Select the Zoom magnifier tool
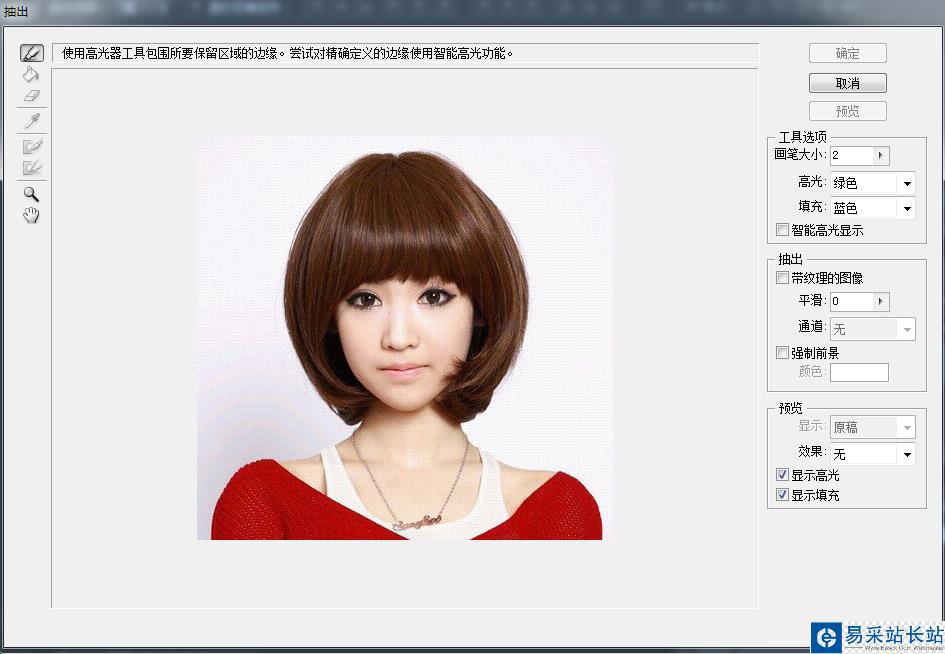The width and height of the screenshot is (945, 654). click(31, 194)
